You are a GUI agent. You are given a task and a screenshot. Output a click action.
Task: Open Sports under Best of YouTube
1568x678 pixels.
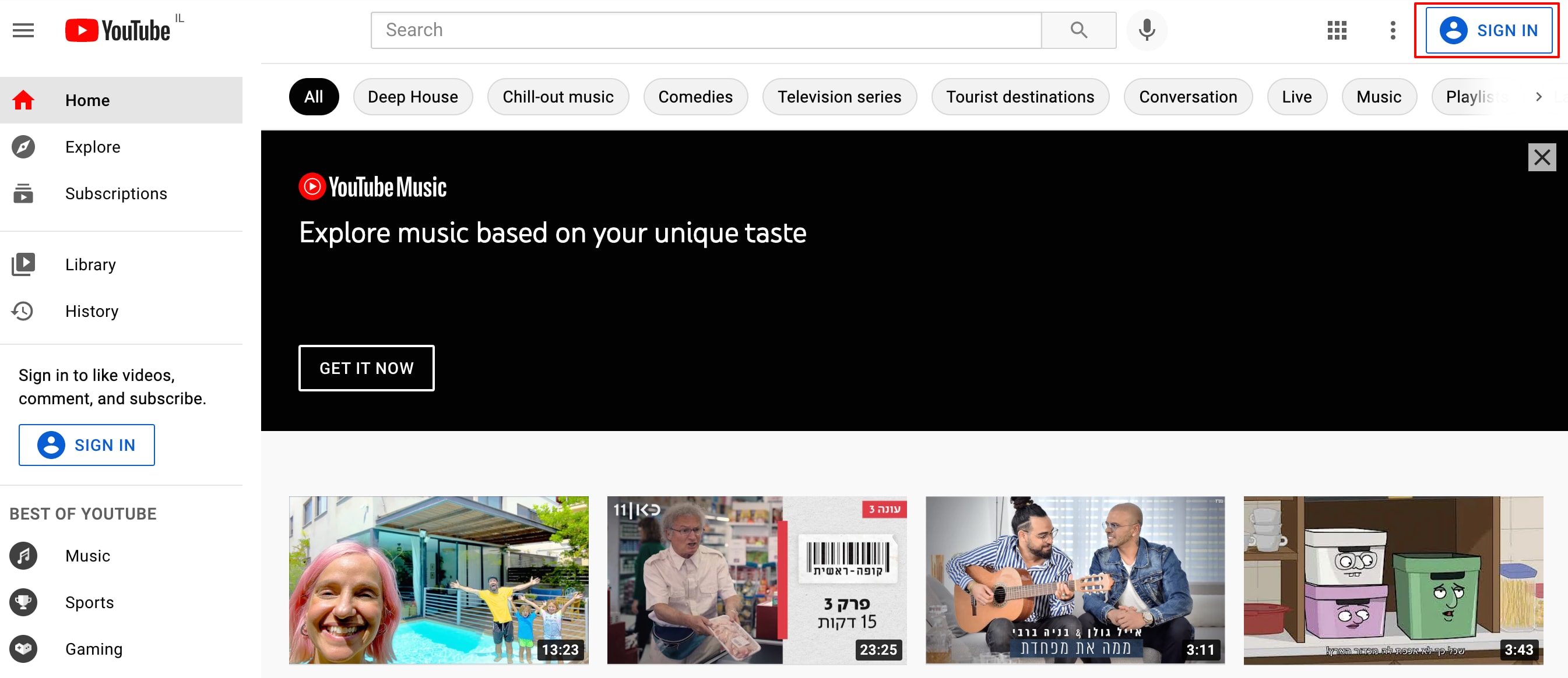coord(121,602)
